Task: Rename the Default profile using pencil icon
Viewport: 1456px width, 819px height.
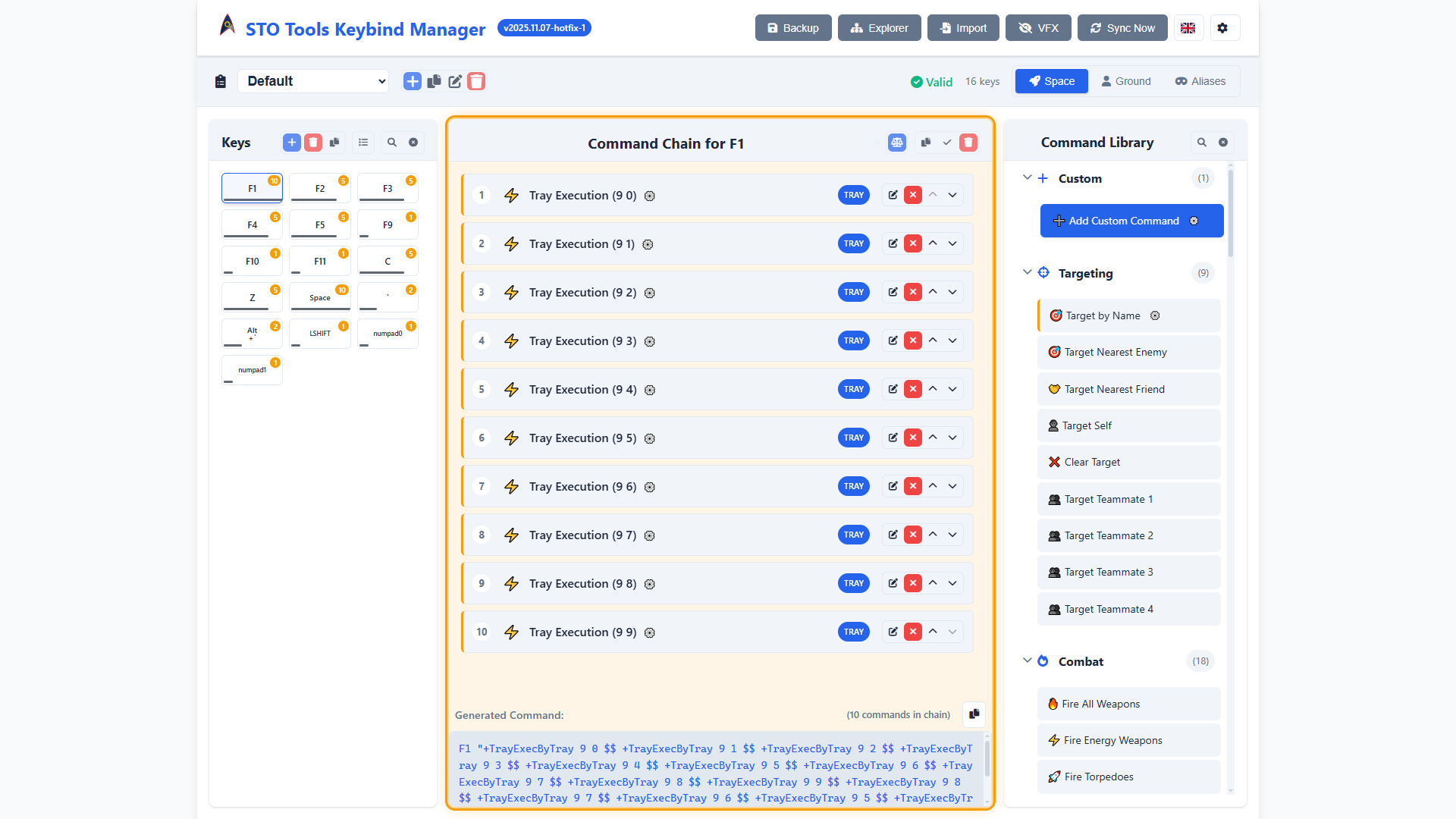Action: (x=455, y=81)
